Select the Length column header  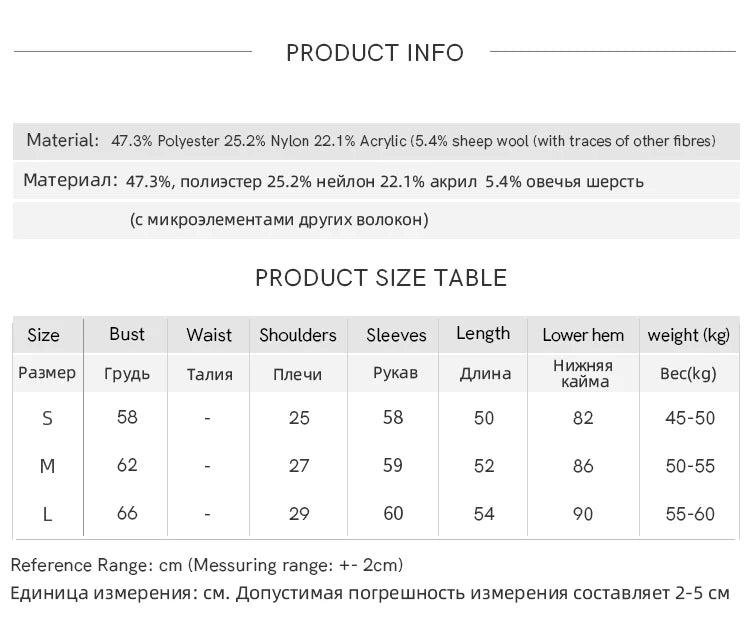point(483,334)
